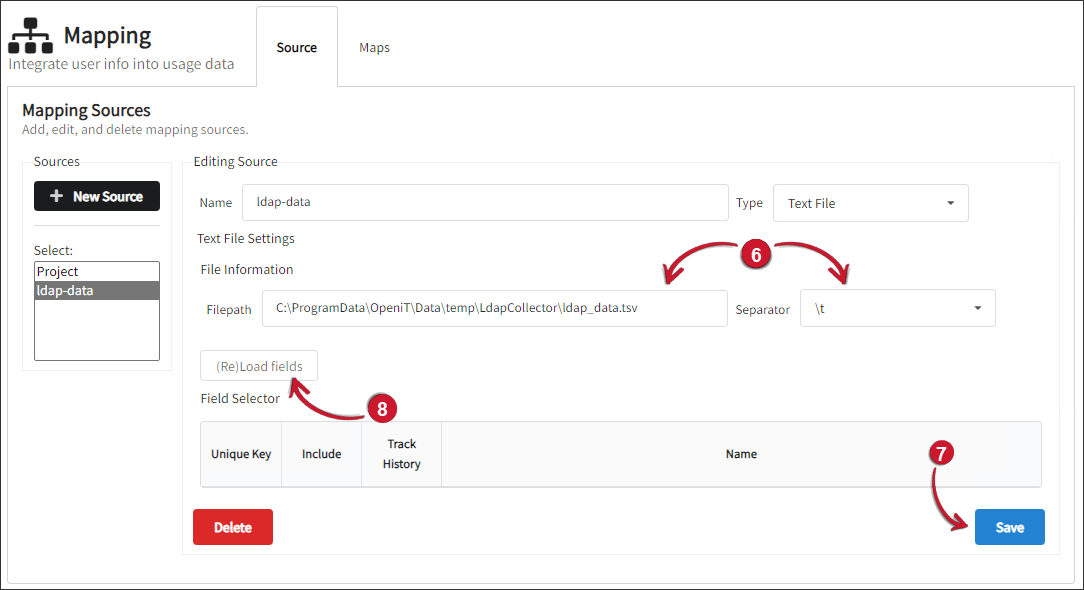Click the Separator dropdown arrow
Image resolution: width=1084 pixels, height=590 pixels.
[x=978, y=308]
